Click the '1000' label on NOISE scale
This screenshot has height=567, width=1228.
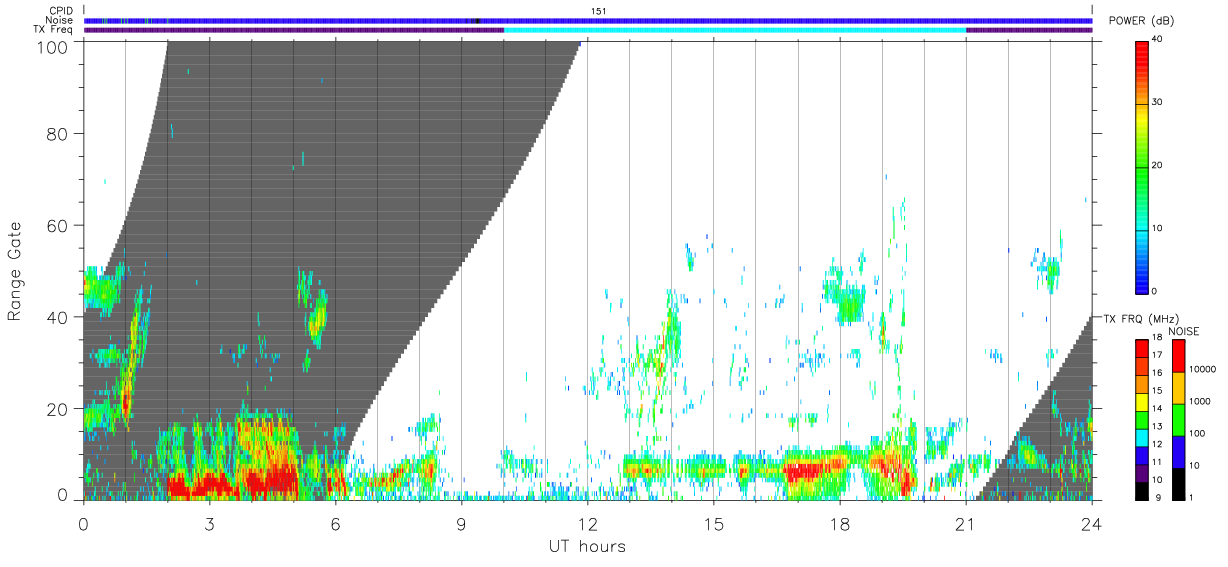pos(1198,402)
